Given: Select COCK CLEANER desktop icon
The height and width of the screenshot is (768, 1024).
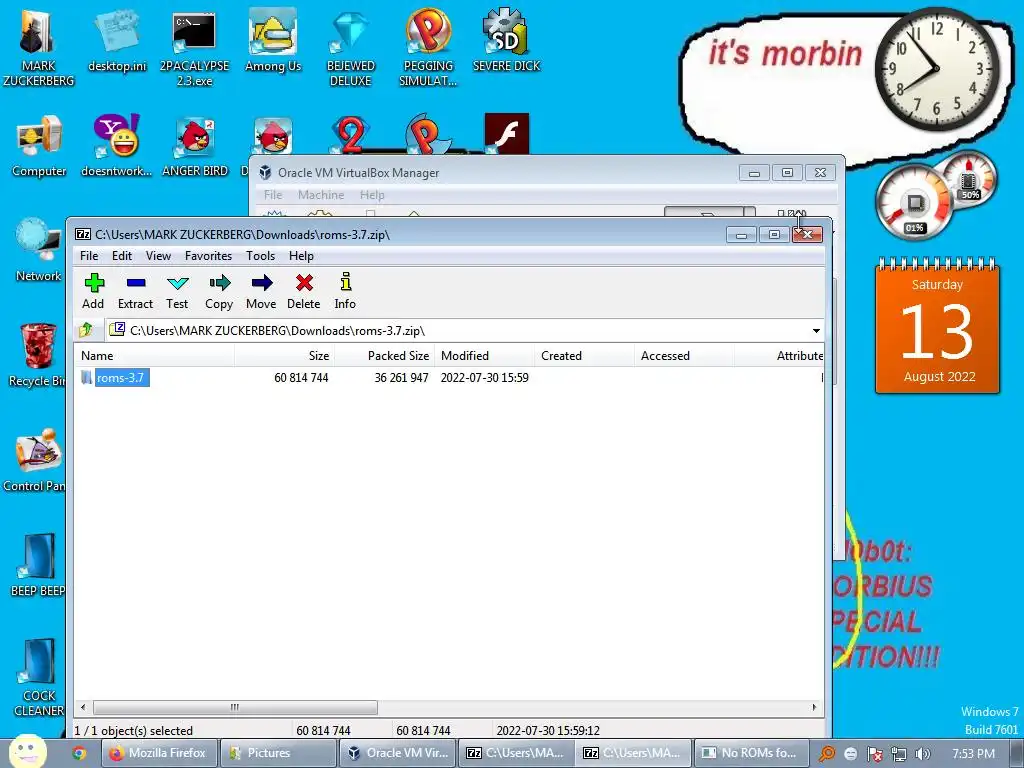Looking at the screenshot, I should (x=39, y=678).
